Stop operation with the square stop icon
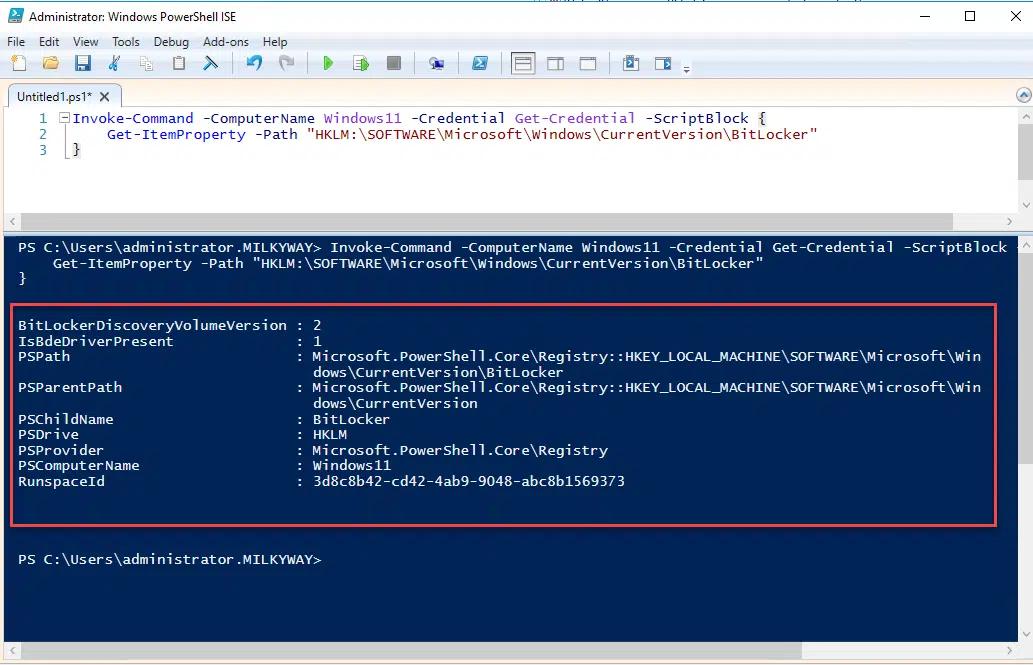Screen dimensions: 1033x665 [x=394, y=63]
